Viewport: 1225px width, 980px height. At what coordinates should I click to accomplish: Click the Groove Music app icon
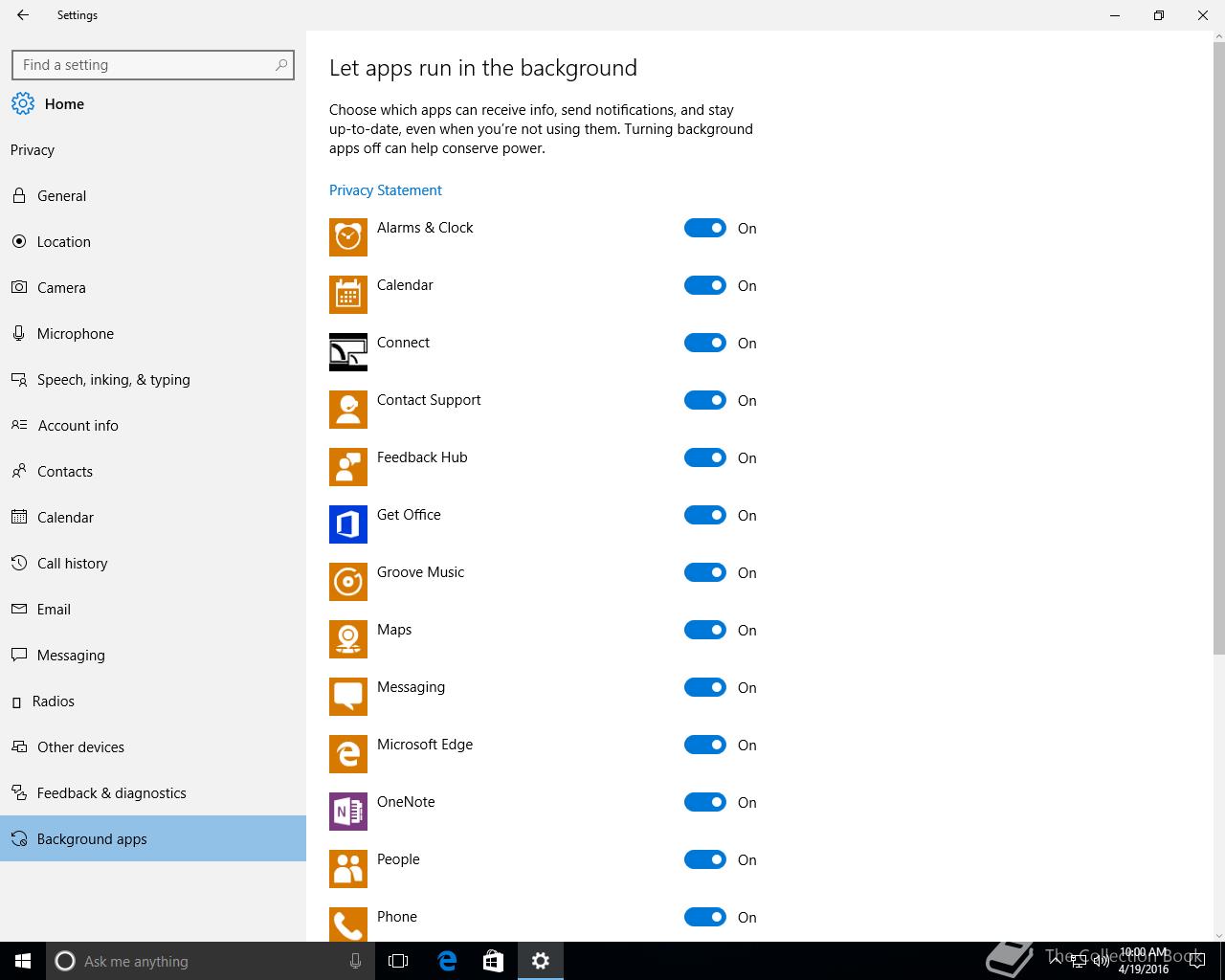click(x=348, y=582)
